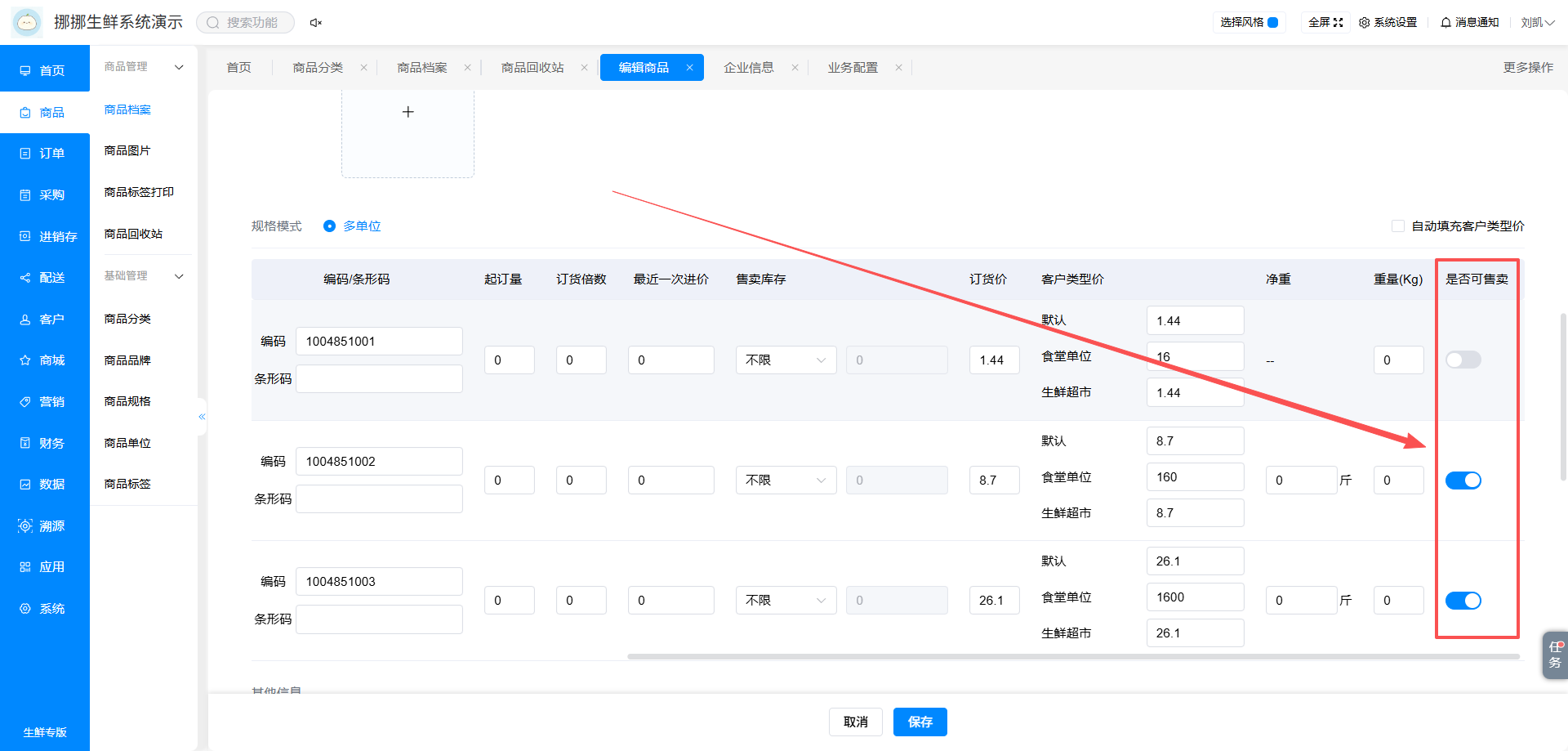Click the plus icon to add image

(x=408, y=112)
